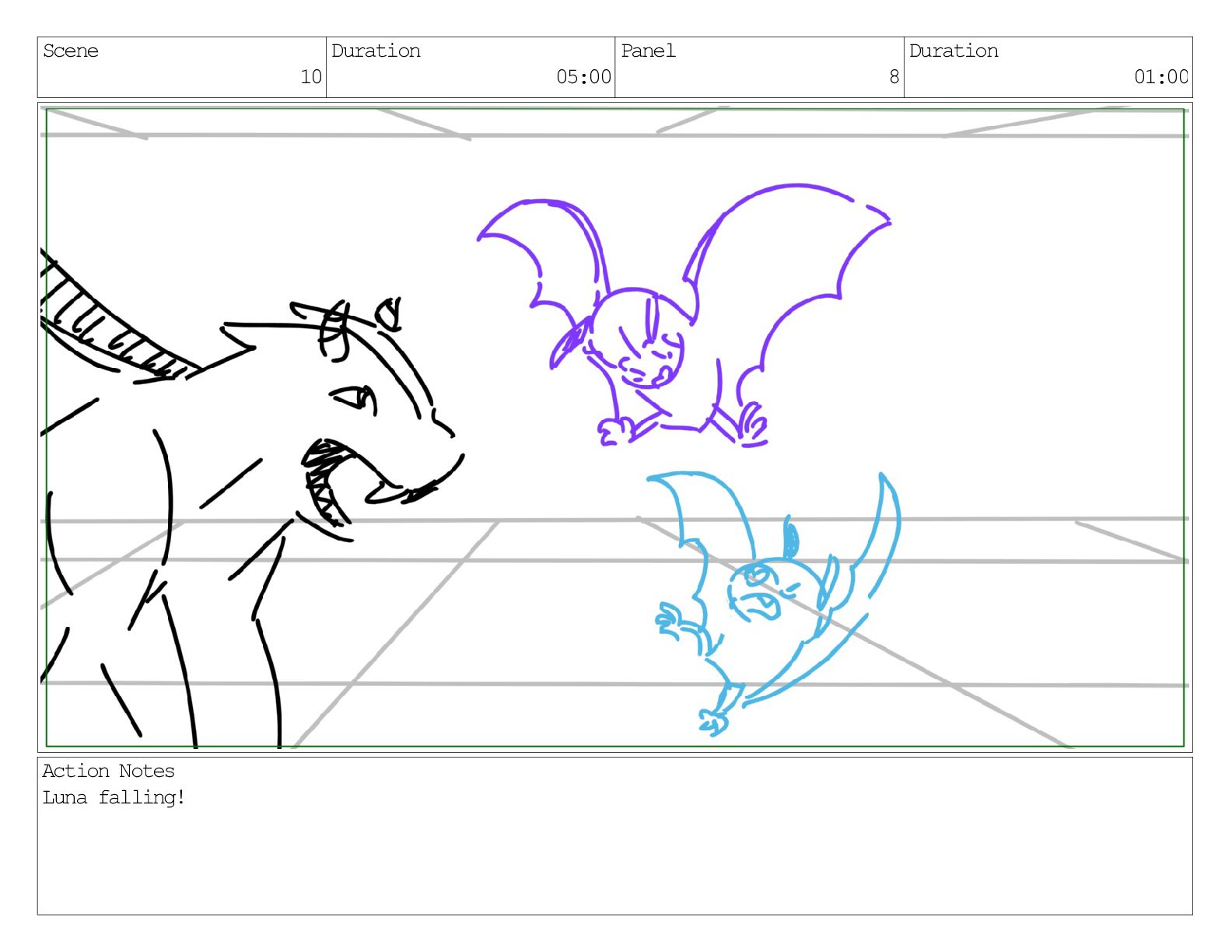Image resolution: width=1232 pixels, height=952 pixels.
Task: Click the scene number "10"
Action: tap(311, 77)
